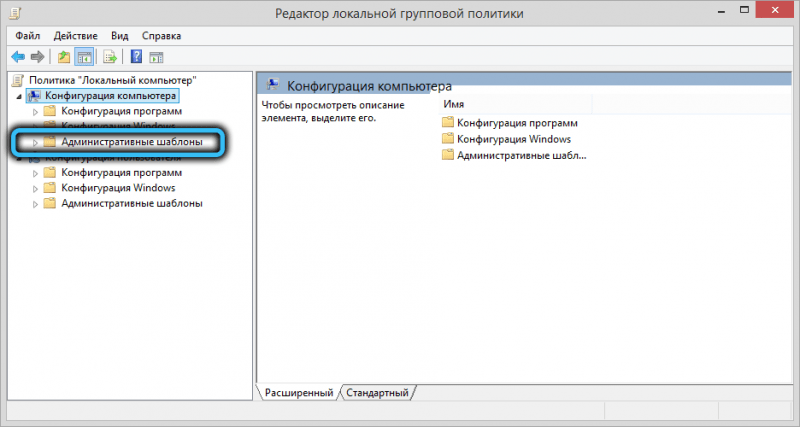Close the policy editor window

(775, 10)
